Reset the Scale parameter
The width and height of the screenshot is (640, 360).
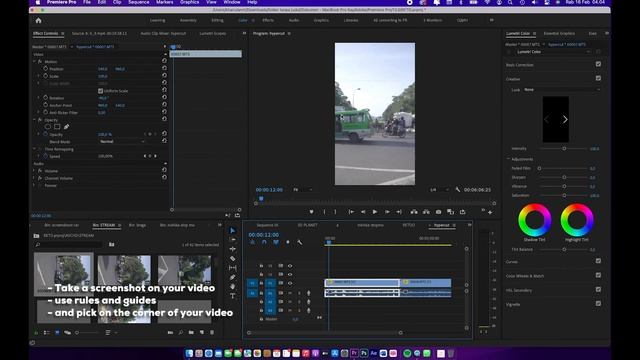click(164, 76)
